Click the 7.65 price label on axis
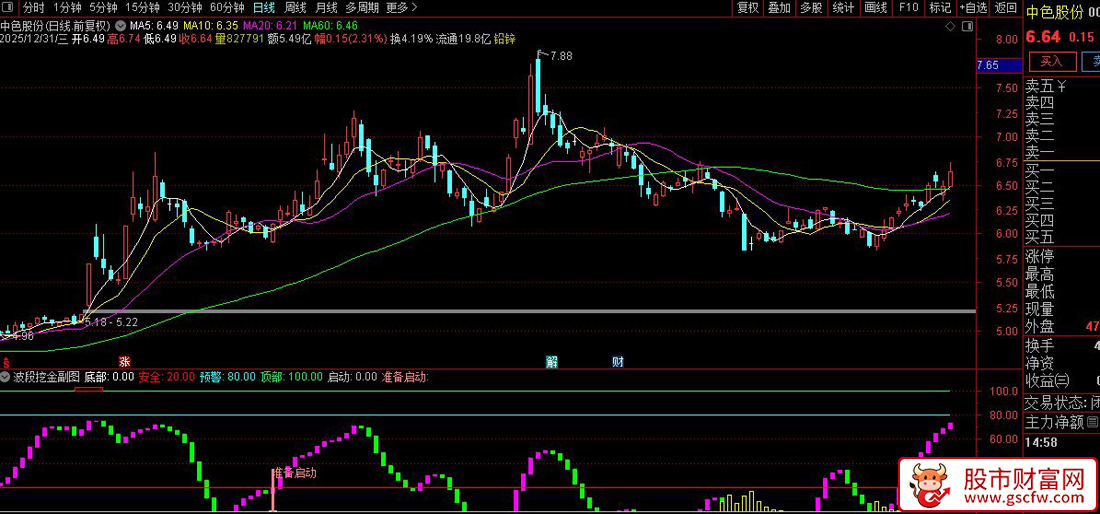1100x514 pixels. tap(988, 66)
